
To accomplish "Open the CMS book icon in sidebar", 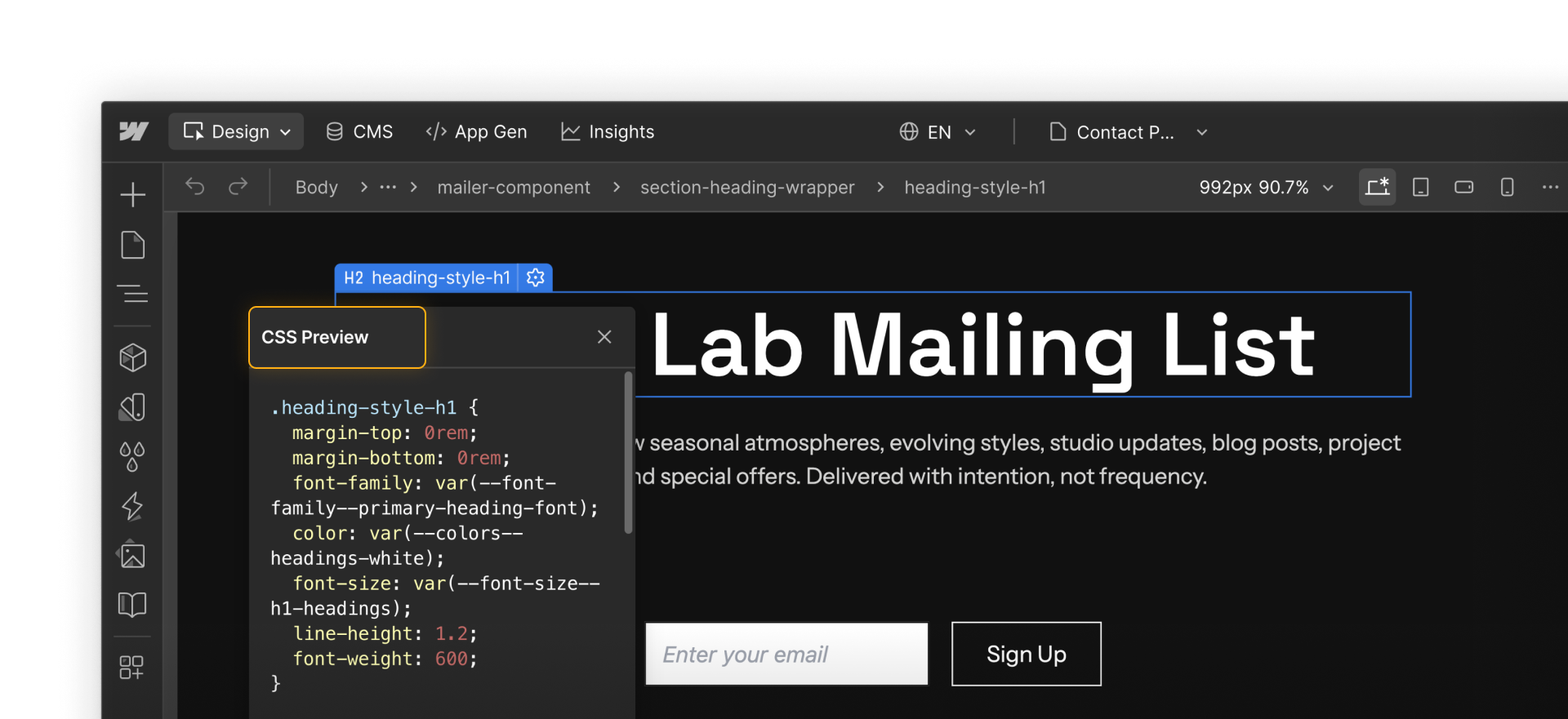I will (132, 605).
